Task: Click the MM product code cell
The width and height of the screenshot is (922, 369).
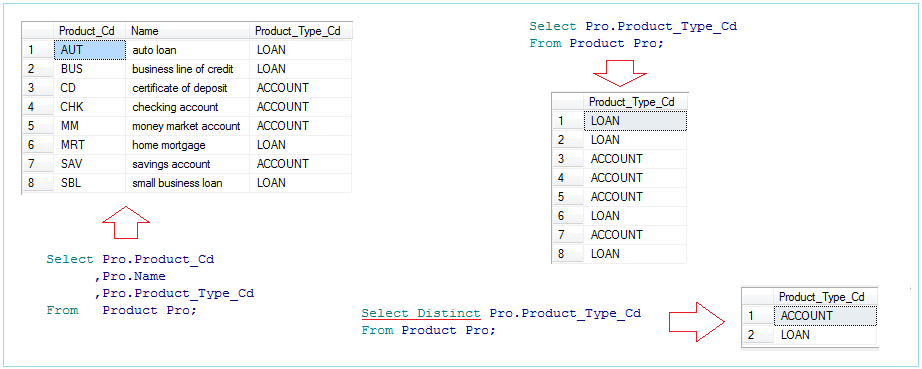Action: [x=90, y=126]
